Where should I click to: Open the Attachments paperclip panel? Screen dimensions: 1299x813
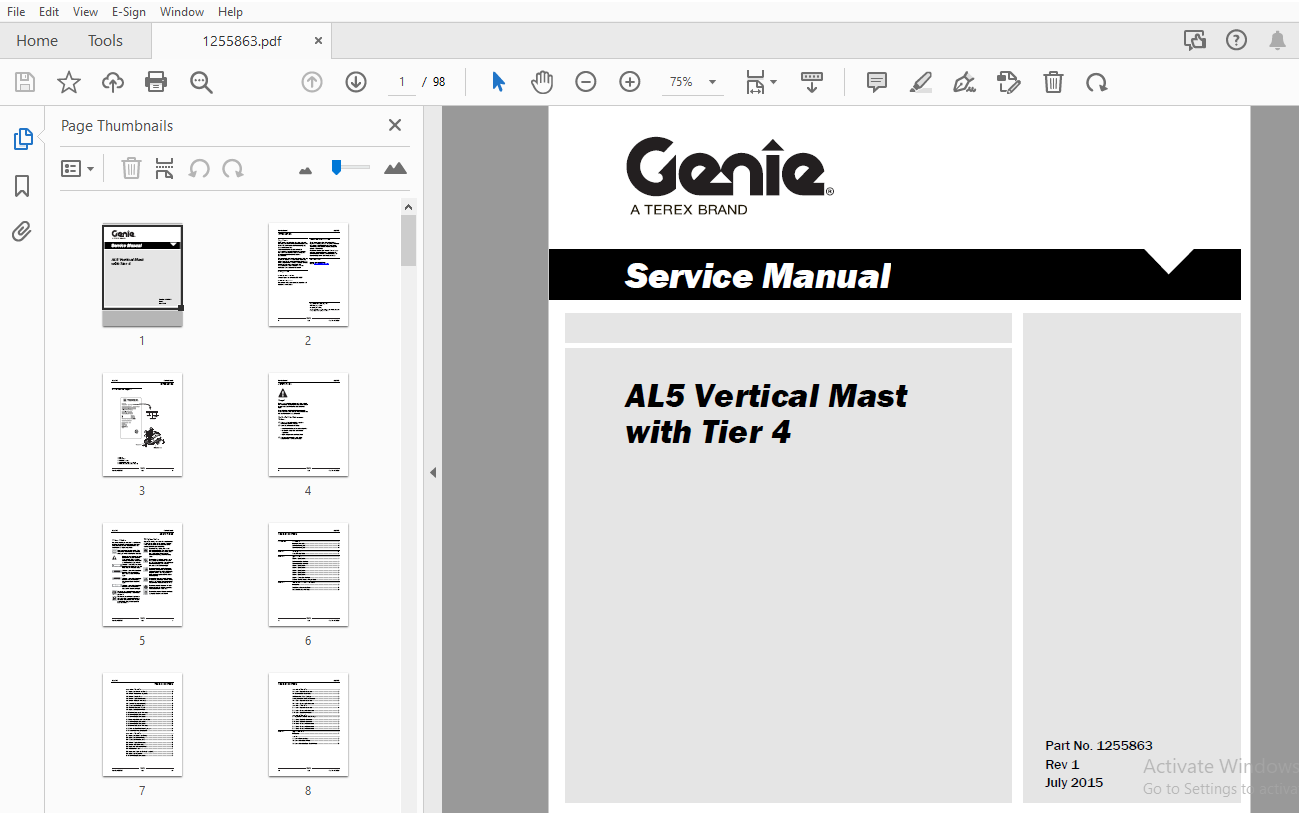point(22,232)
